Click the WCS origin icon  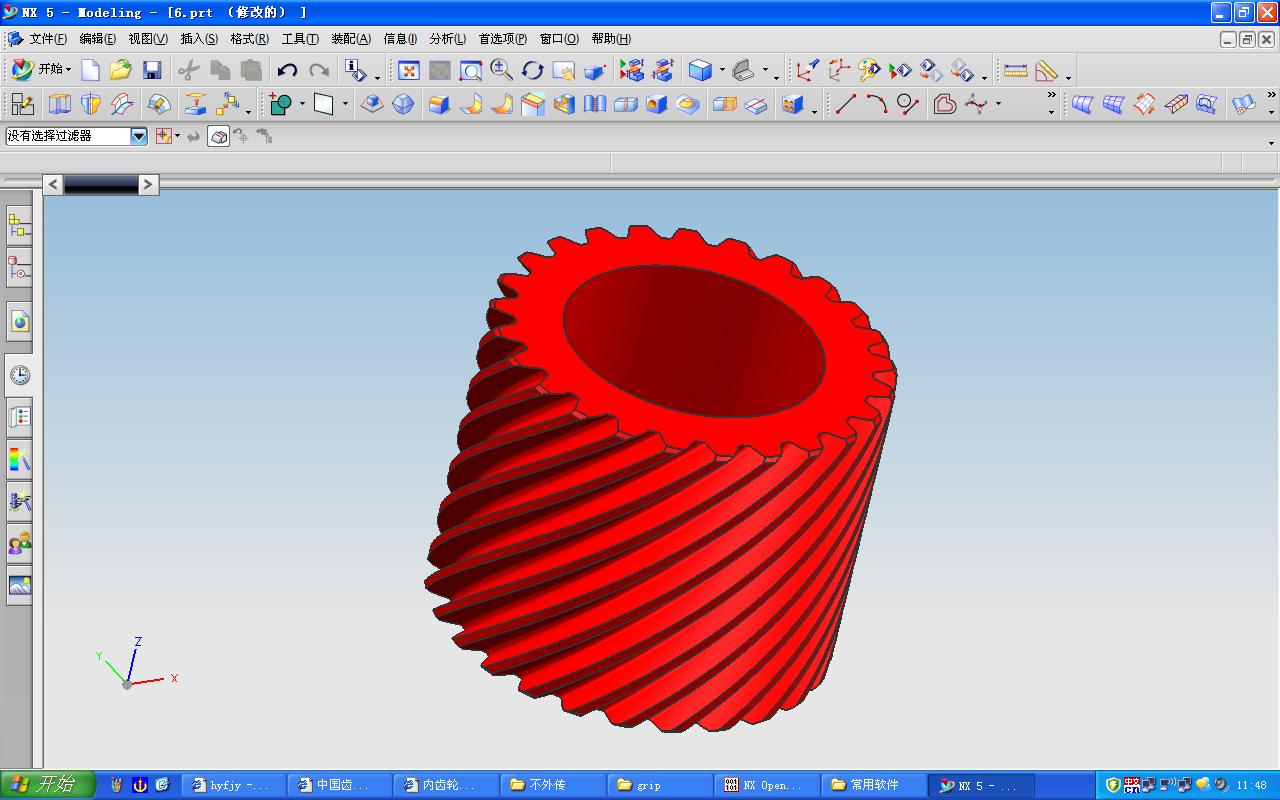[x=807, y=70]
